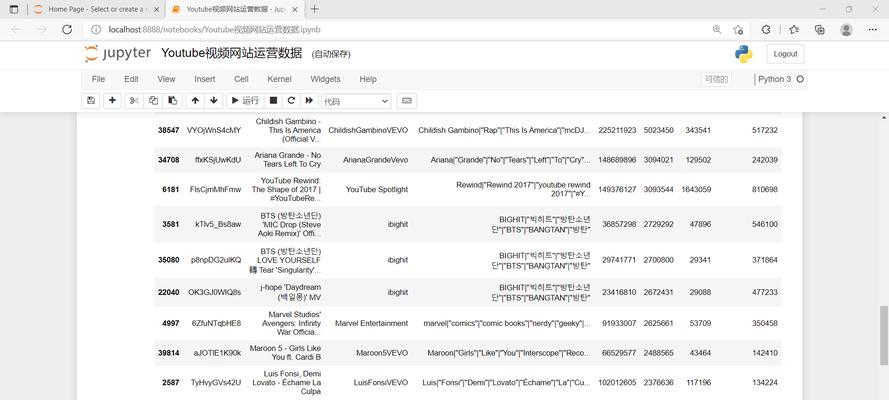Open browser collections icon
This screenshot has height=400, width=889.
[819, 29]
